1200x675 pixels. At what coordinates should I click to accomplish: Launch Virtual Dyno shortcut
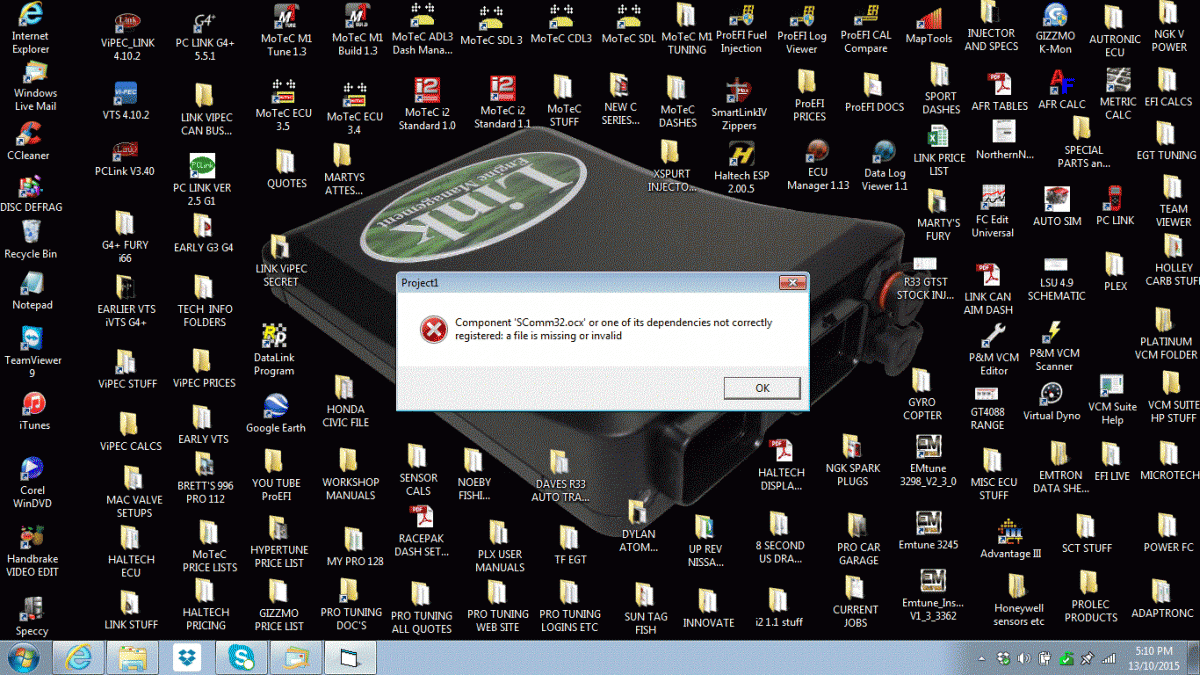pos(1051,397)
